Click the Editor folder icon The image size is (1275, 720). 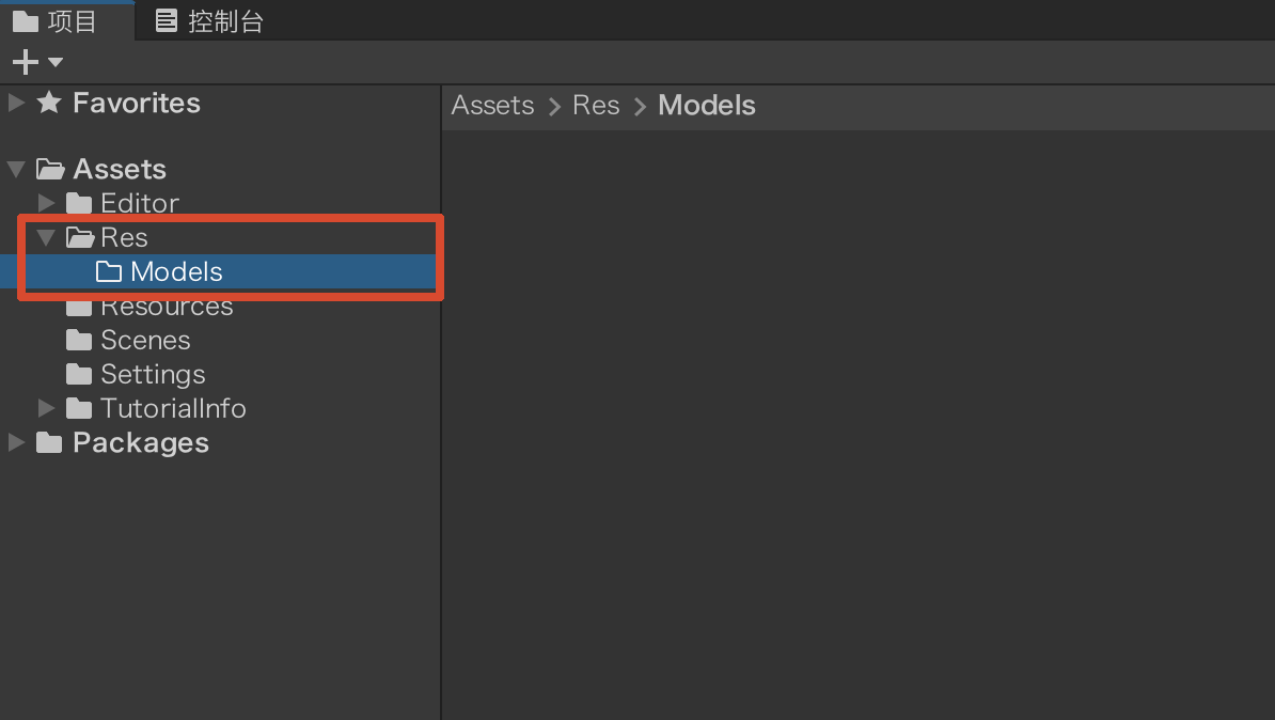(x=79, y=203)
